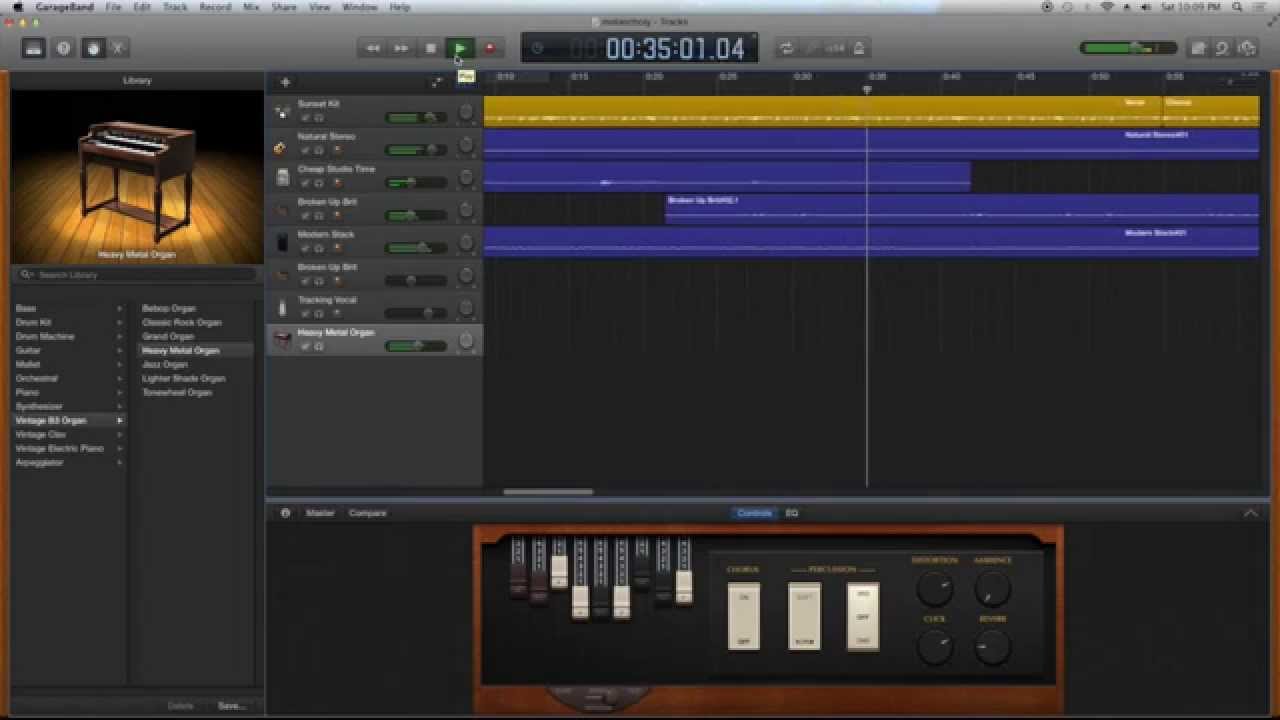Solo the Heavy Metal Organ track

point(319,346)
